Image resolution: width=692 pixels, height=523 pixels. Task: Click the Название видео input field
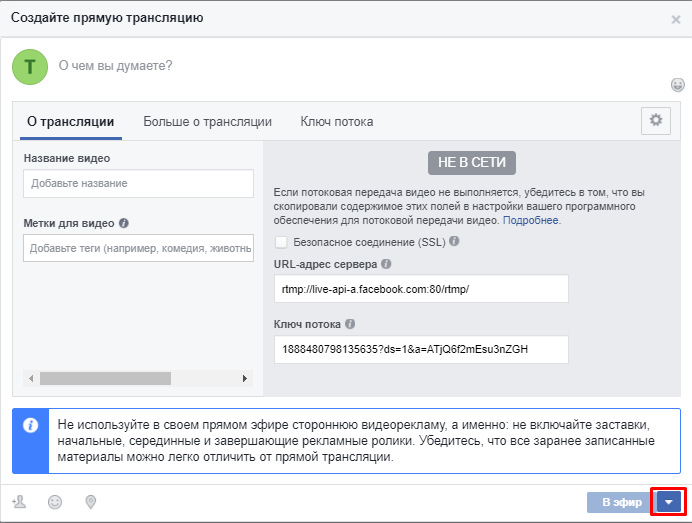tap(138, 184)
